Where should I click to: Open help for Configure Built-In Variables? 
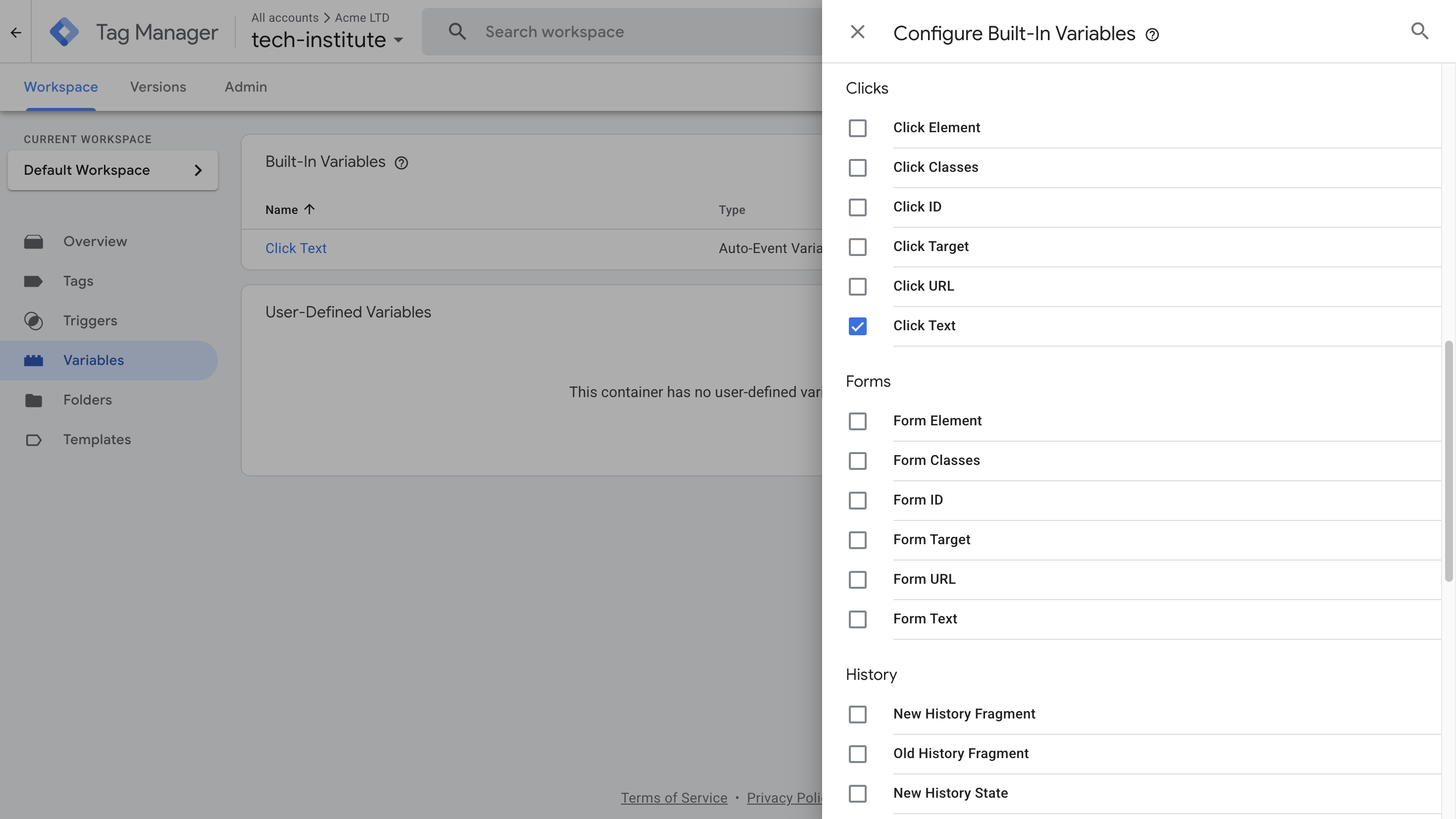click(1152, 35)
